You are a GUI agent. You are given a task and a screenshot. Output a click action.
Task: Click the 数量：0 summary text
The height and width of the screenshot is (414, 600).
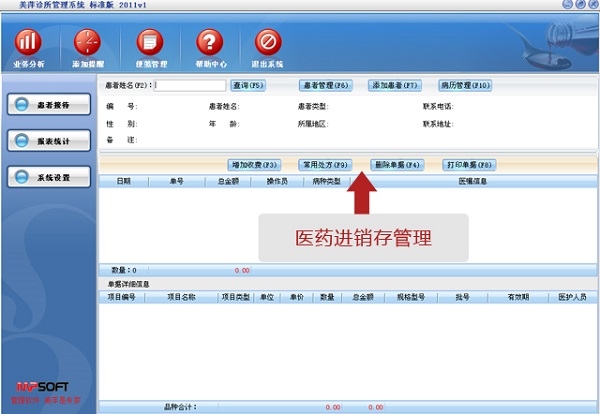tap(124, 271)
